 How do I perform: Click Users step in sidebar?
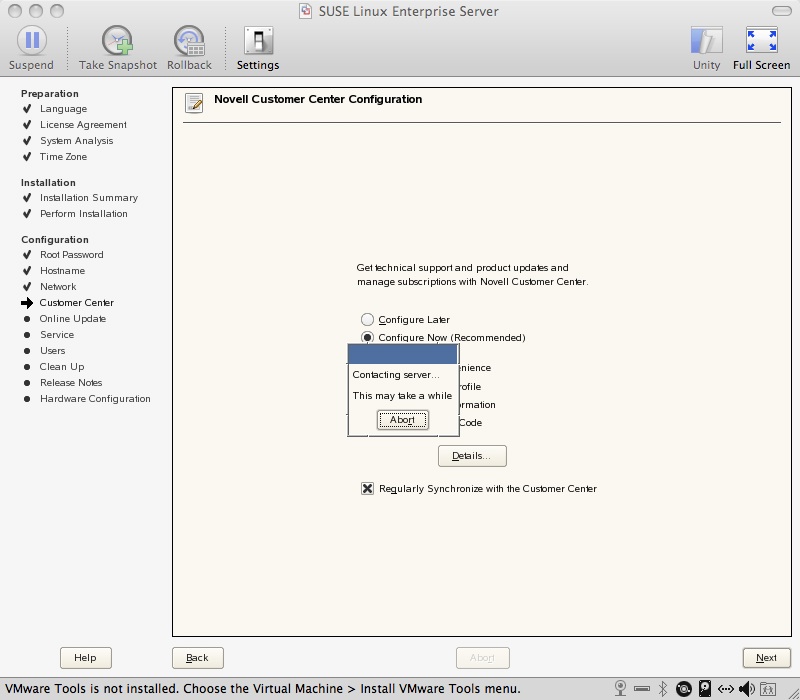53,351
